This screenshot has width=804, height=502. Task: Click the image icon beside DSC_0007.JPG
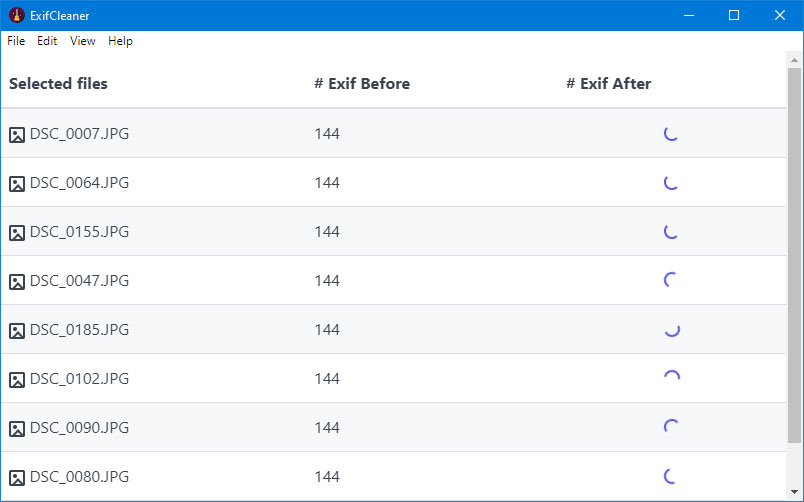[x=17, y=135]
